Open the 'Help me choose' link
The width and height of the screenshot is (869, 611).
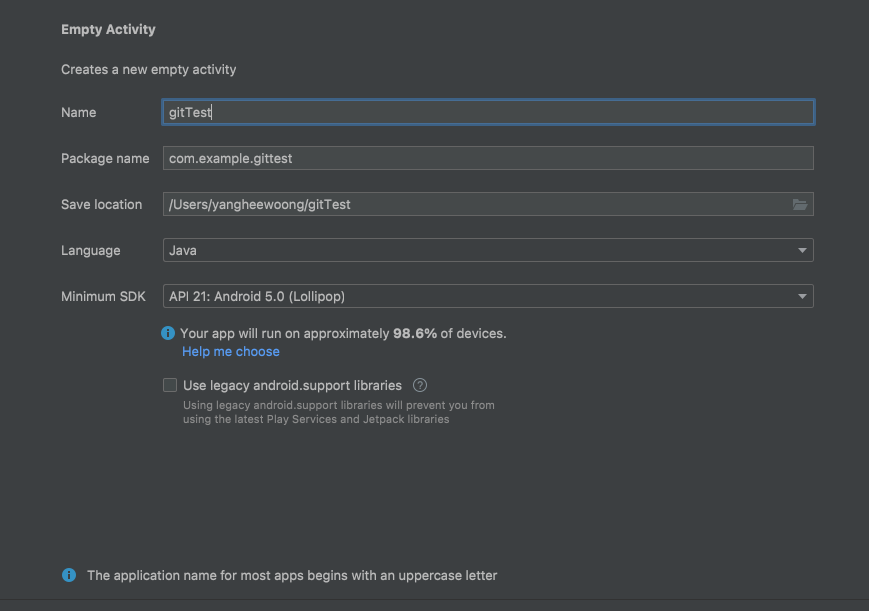tap(231, 352)
